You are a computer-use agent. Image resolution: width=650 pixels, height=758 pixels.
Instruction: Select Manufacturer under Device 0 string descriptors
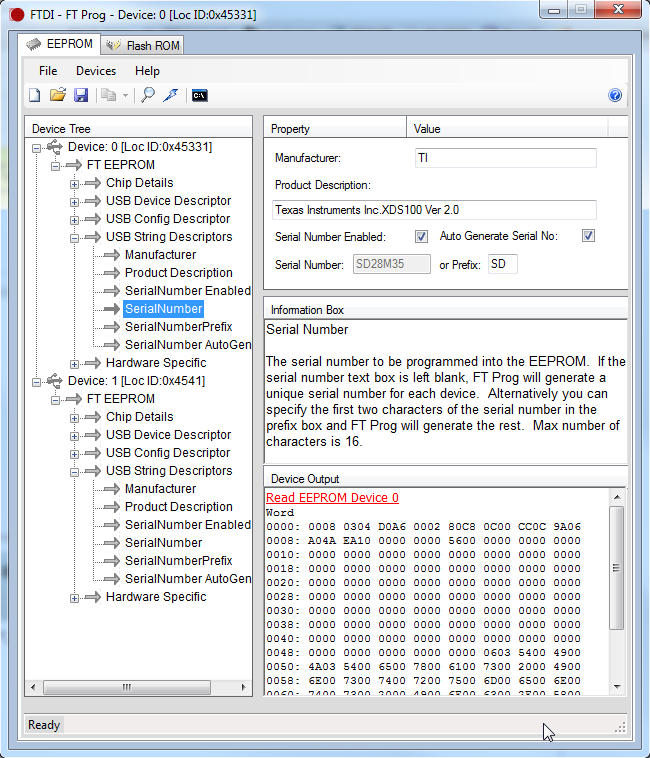click(160, 255)
